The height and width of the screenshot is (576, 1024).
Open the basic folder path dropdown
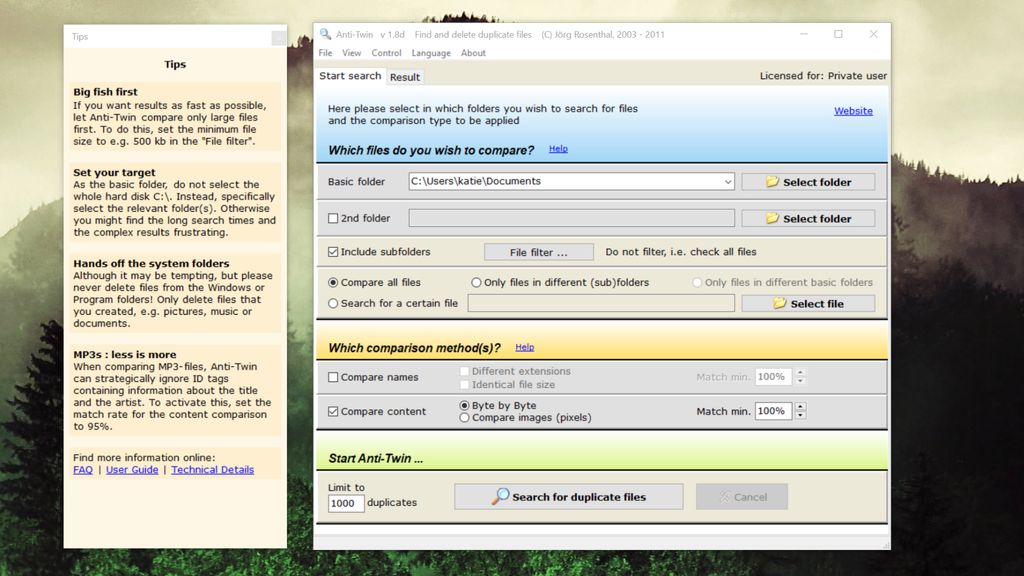tap(727, 181)
